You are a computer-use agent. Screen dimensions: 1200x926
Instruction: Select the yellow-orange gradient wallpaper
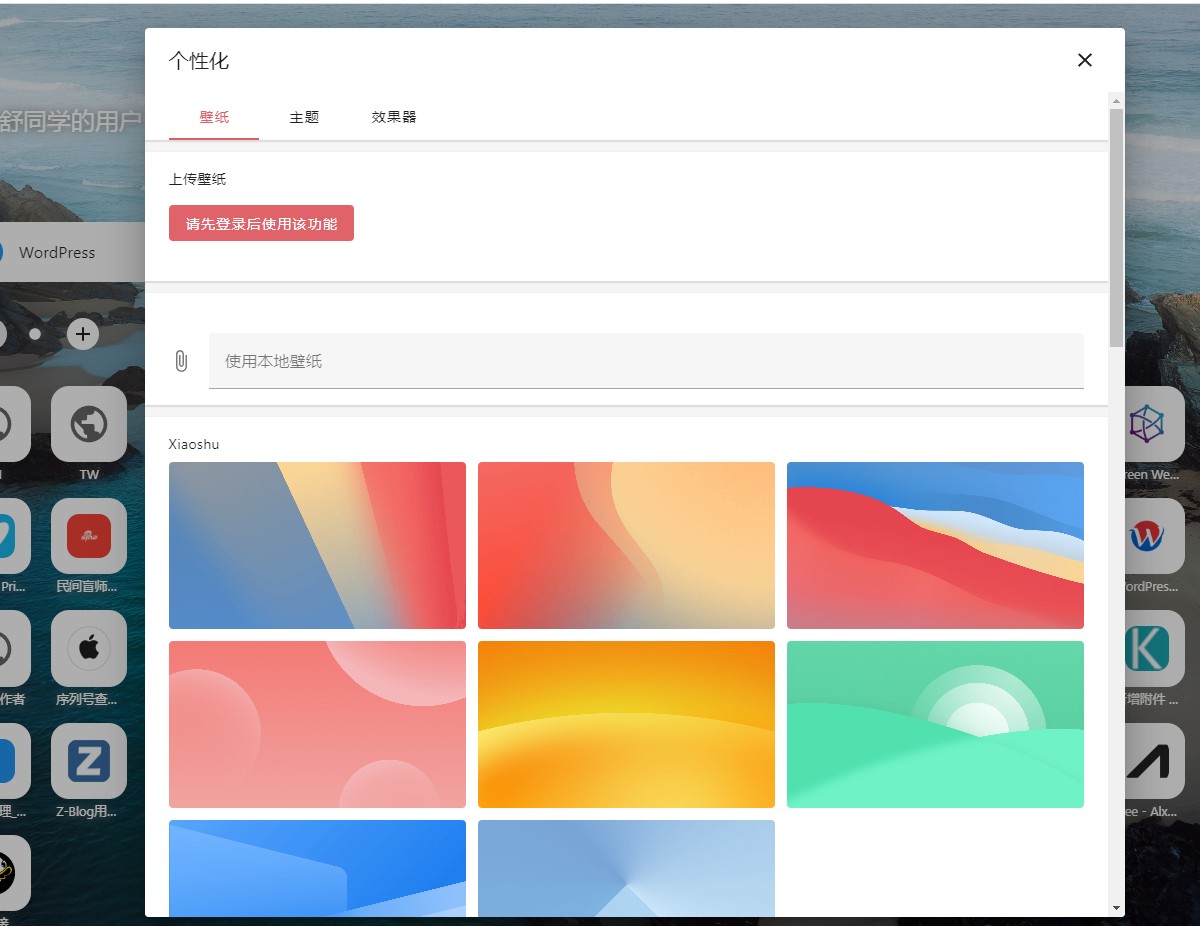pos(626,724)
